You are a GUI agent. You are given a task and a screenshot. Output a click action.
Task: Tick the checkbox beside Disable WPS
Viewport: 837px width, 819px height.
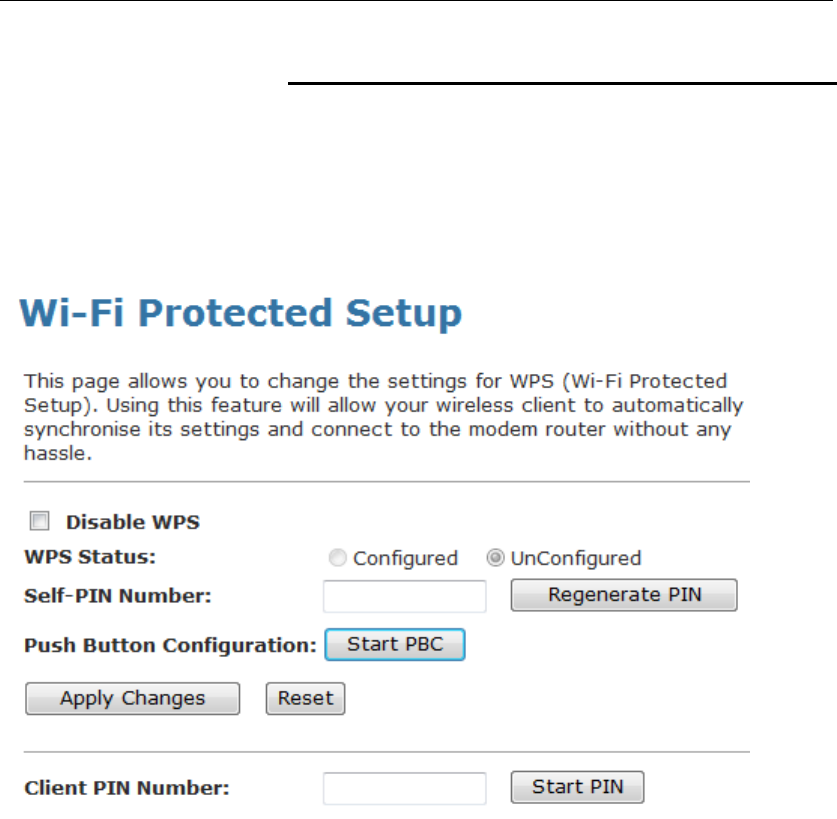(40, 521)
